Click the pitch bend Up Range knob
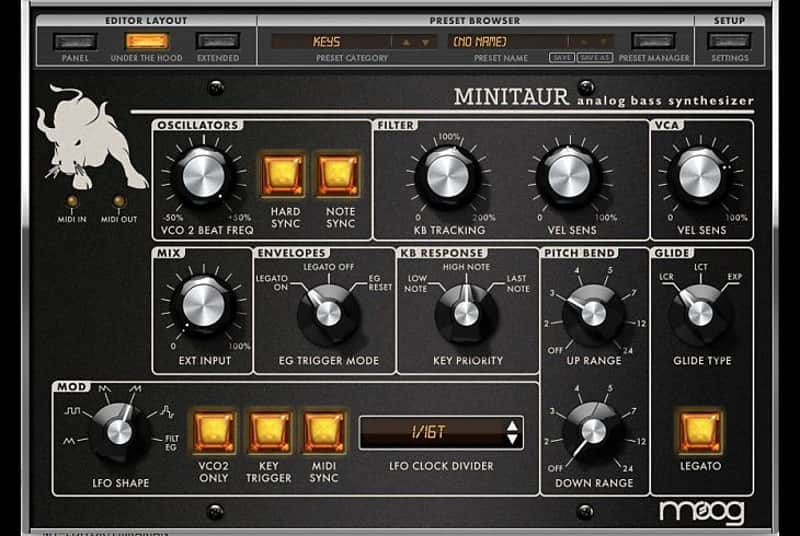 [593, 313]
